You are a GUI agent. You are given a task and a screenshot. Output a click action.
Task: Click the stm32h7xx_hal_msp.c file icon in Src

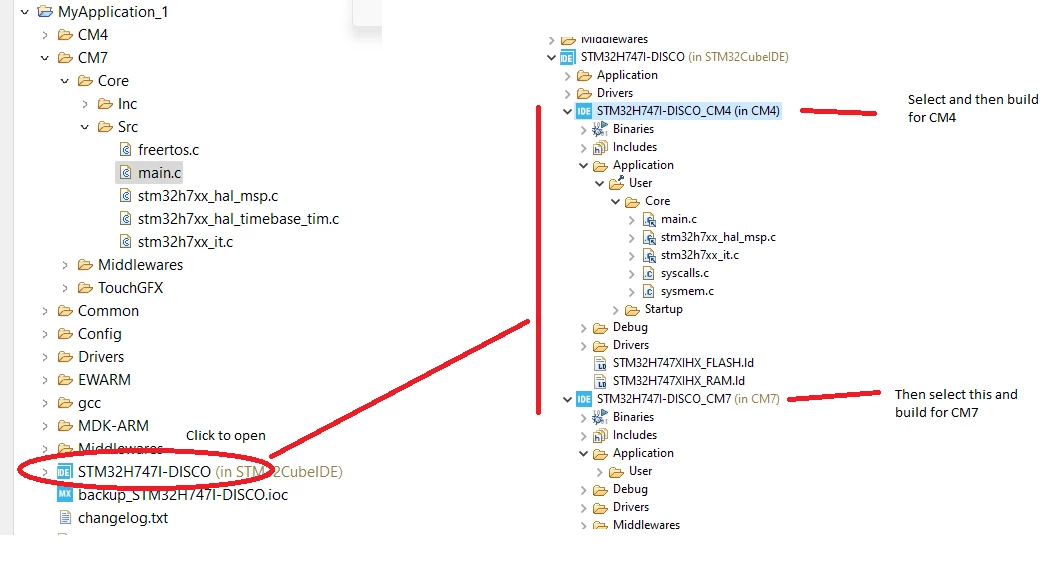tap(125, 195)
